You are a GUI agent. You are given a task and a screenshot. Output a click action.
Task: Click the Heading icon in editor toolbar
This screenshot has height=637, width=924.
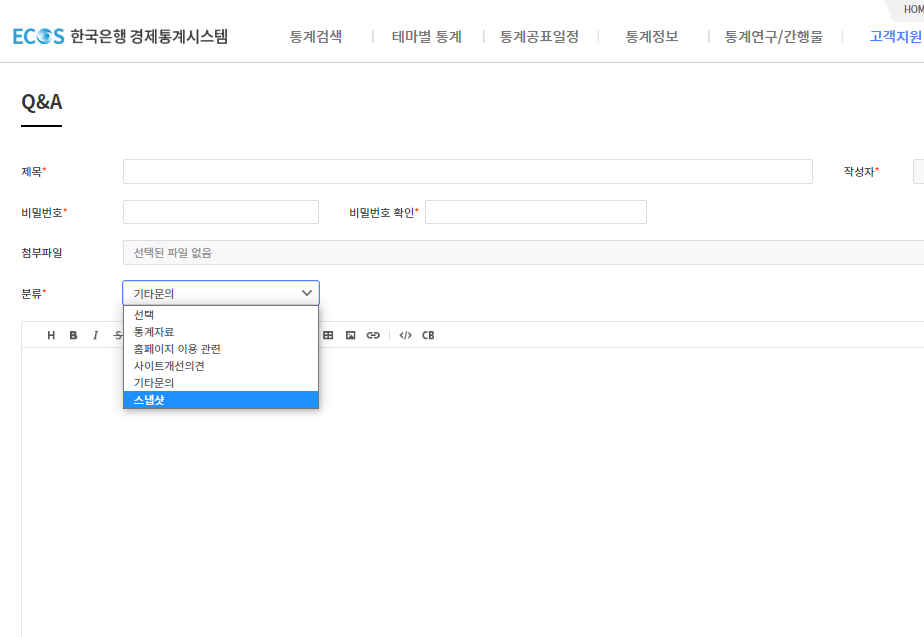(51, 335)
